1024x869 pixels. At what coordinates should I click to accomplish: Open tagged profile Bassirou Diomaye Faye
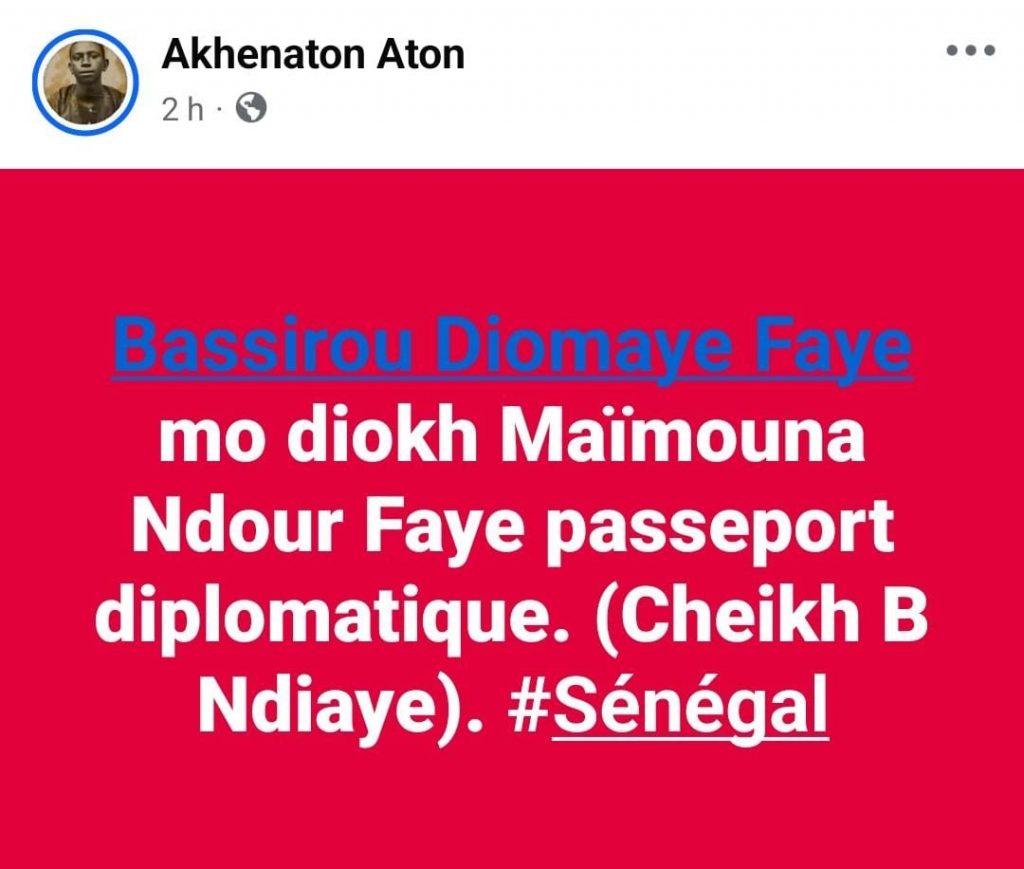tap(512, 347)
